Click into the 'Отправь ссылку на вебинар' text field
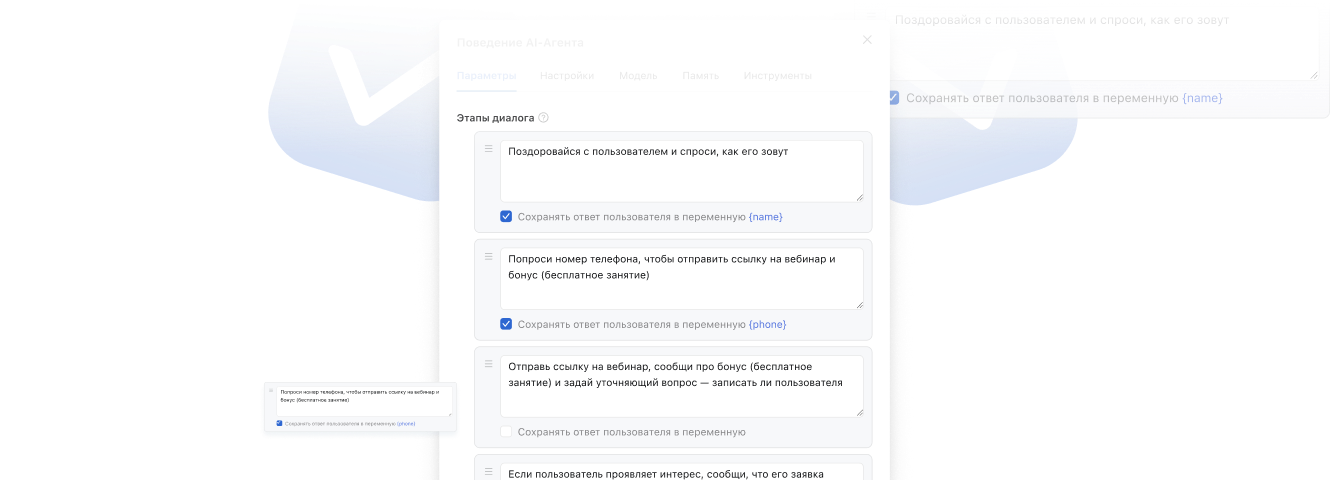 [x=680, y=385]
